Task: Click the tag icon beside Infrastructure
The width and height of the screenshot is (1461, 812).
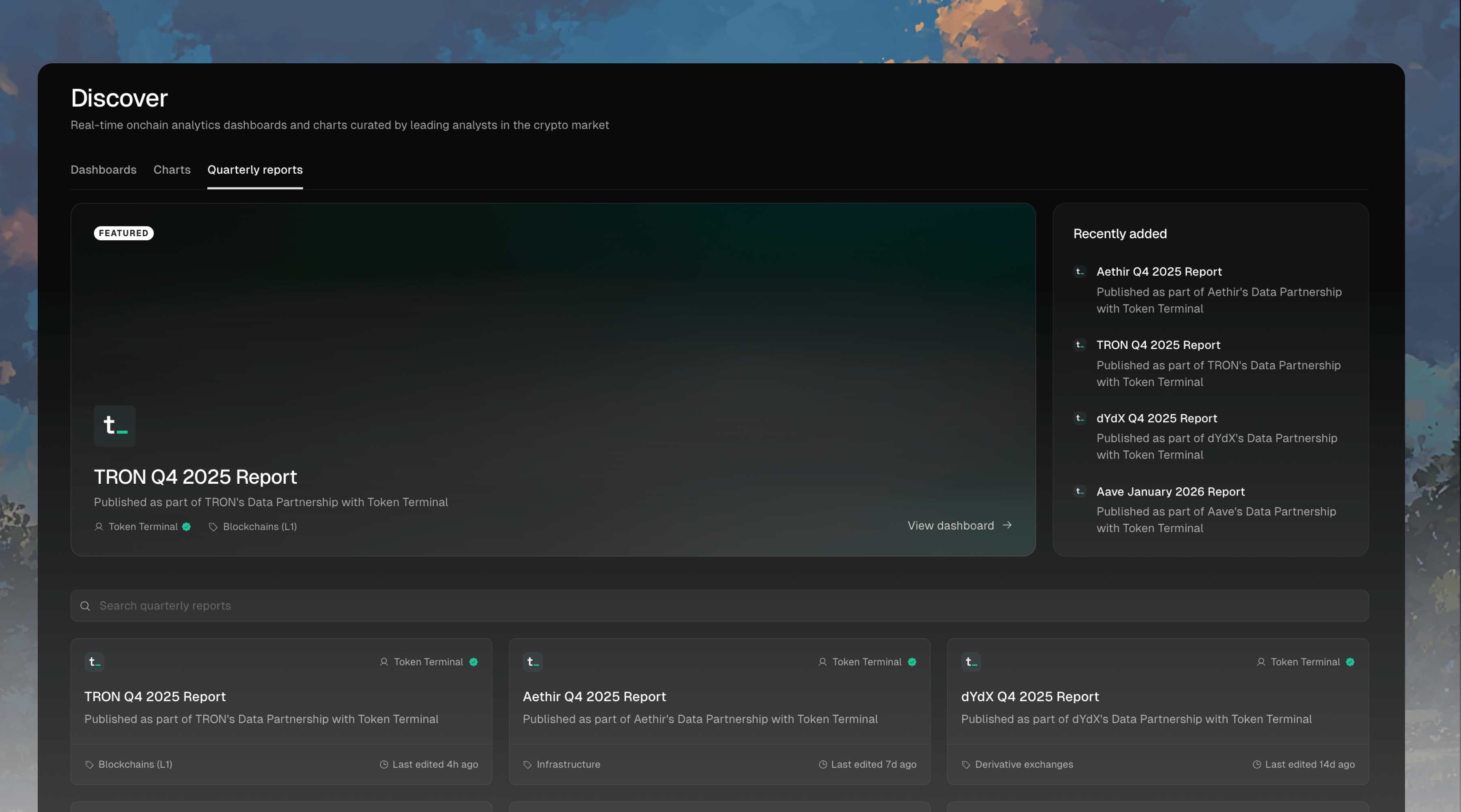Action: coord(528,765)
